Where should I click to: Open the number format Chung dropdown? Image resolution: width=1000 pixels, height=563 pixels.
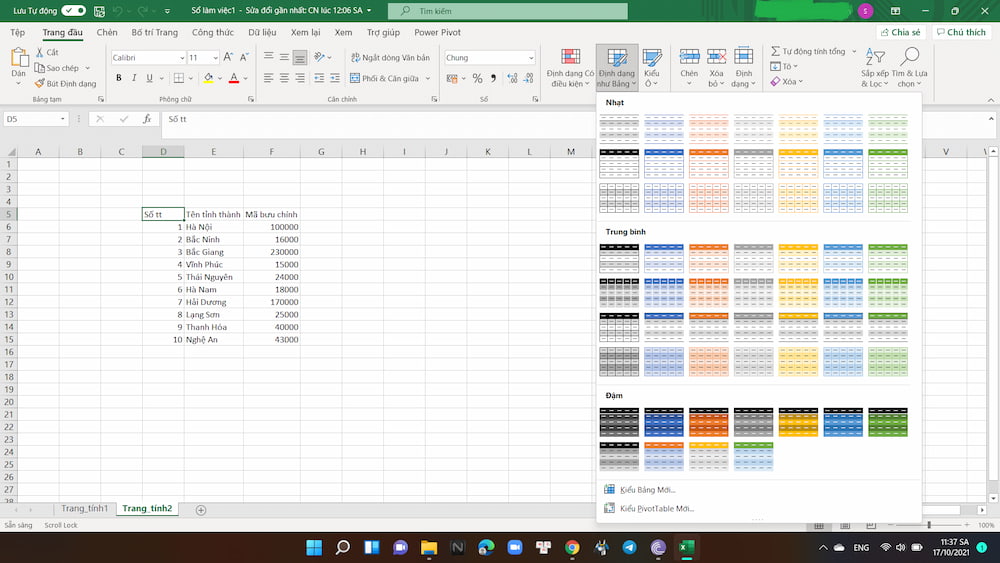(531, 58)
